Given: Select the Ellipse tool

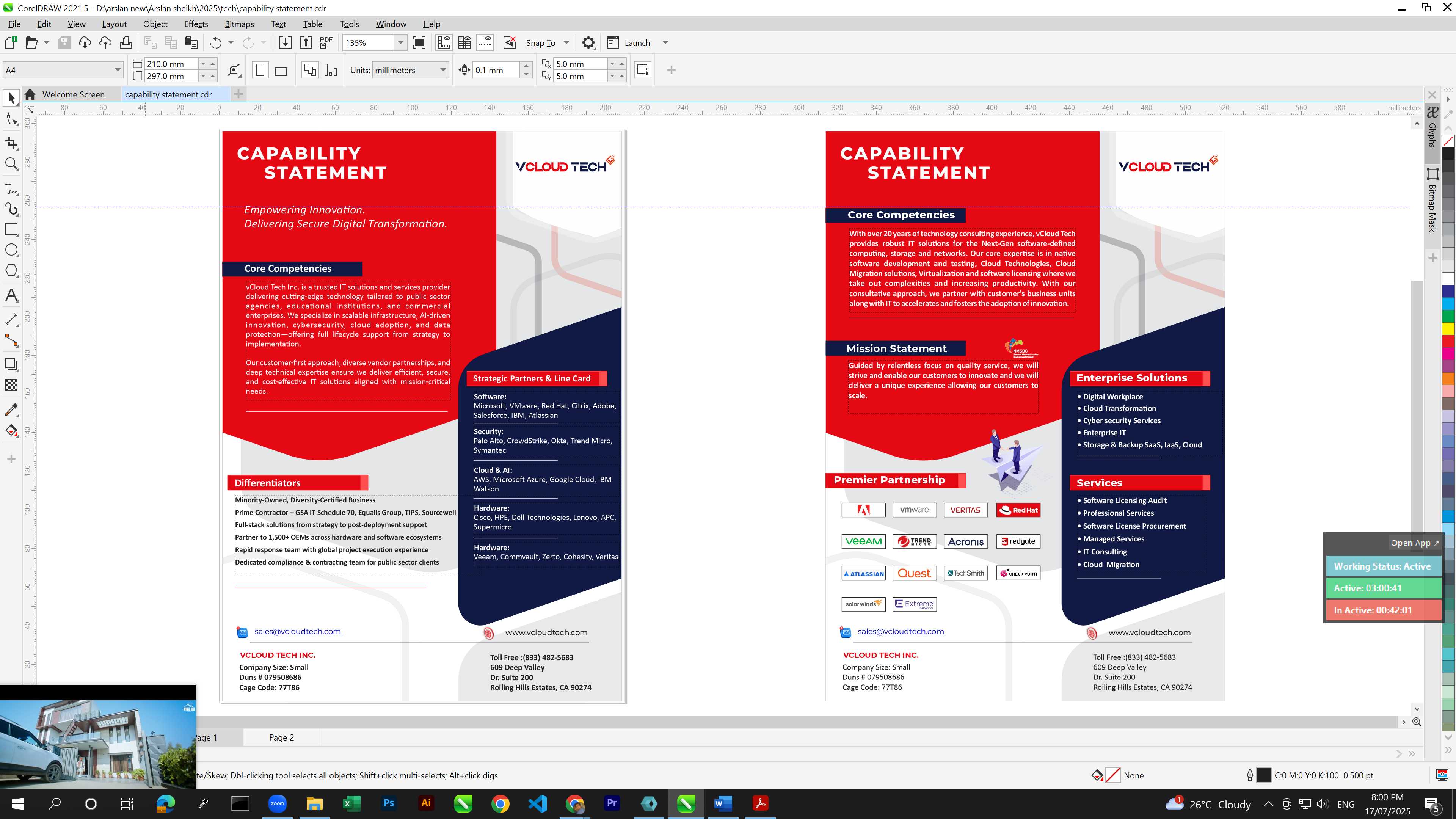Looking at the screenshot, I should point(11,250).
